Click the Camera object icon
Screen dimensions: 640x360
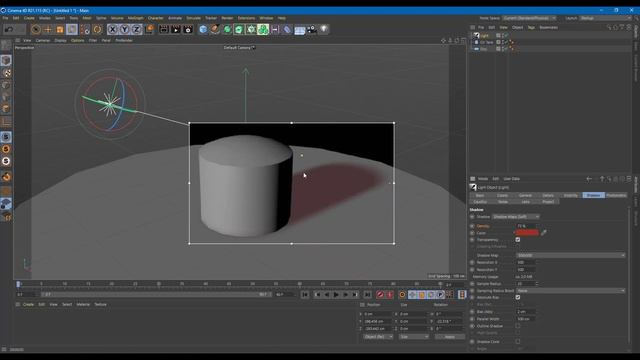tap(312, 29)
